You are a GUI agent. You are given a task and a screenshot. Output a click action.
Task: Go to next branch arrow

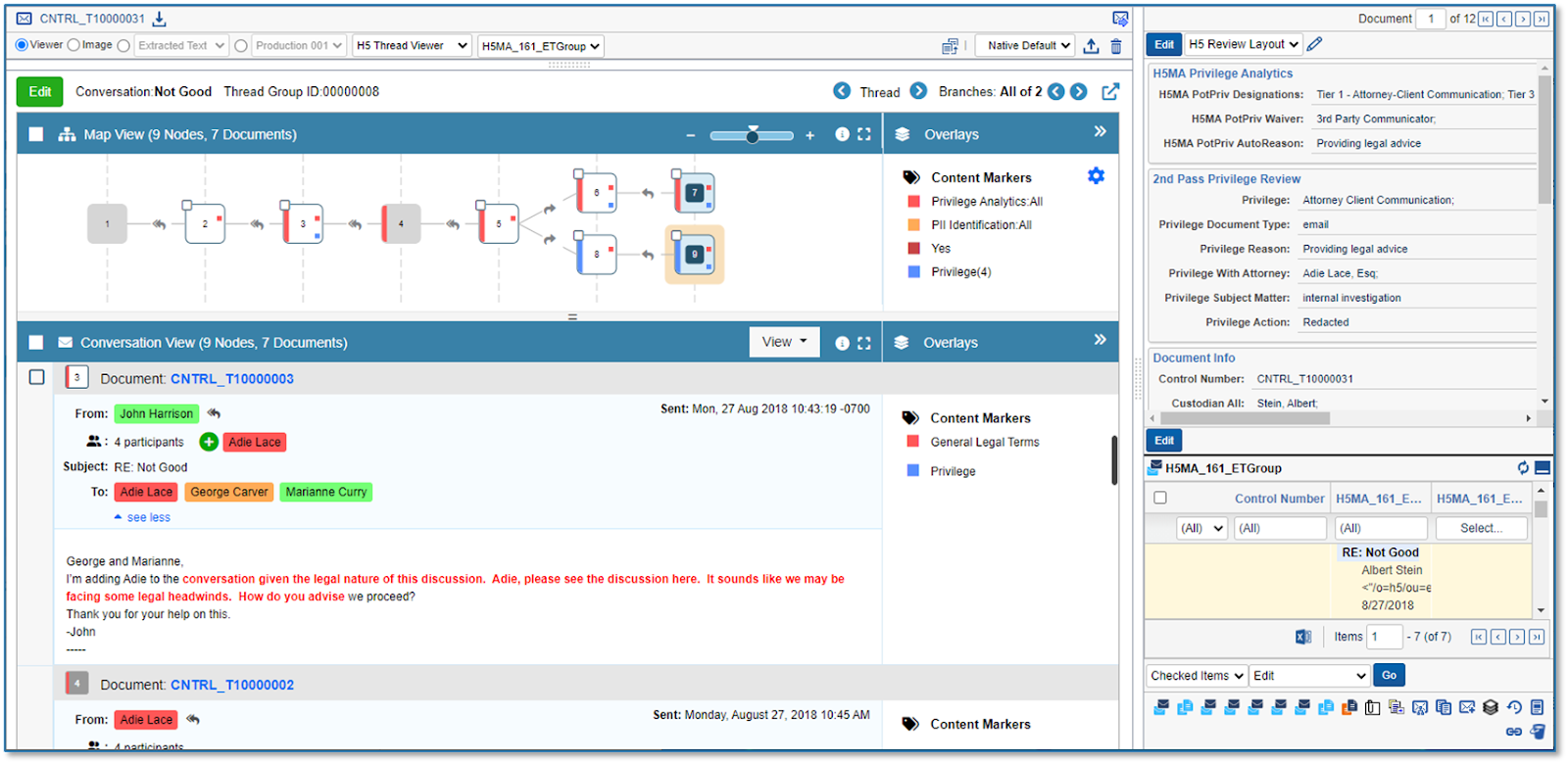1079,92
